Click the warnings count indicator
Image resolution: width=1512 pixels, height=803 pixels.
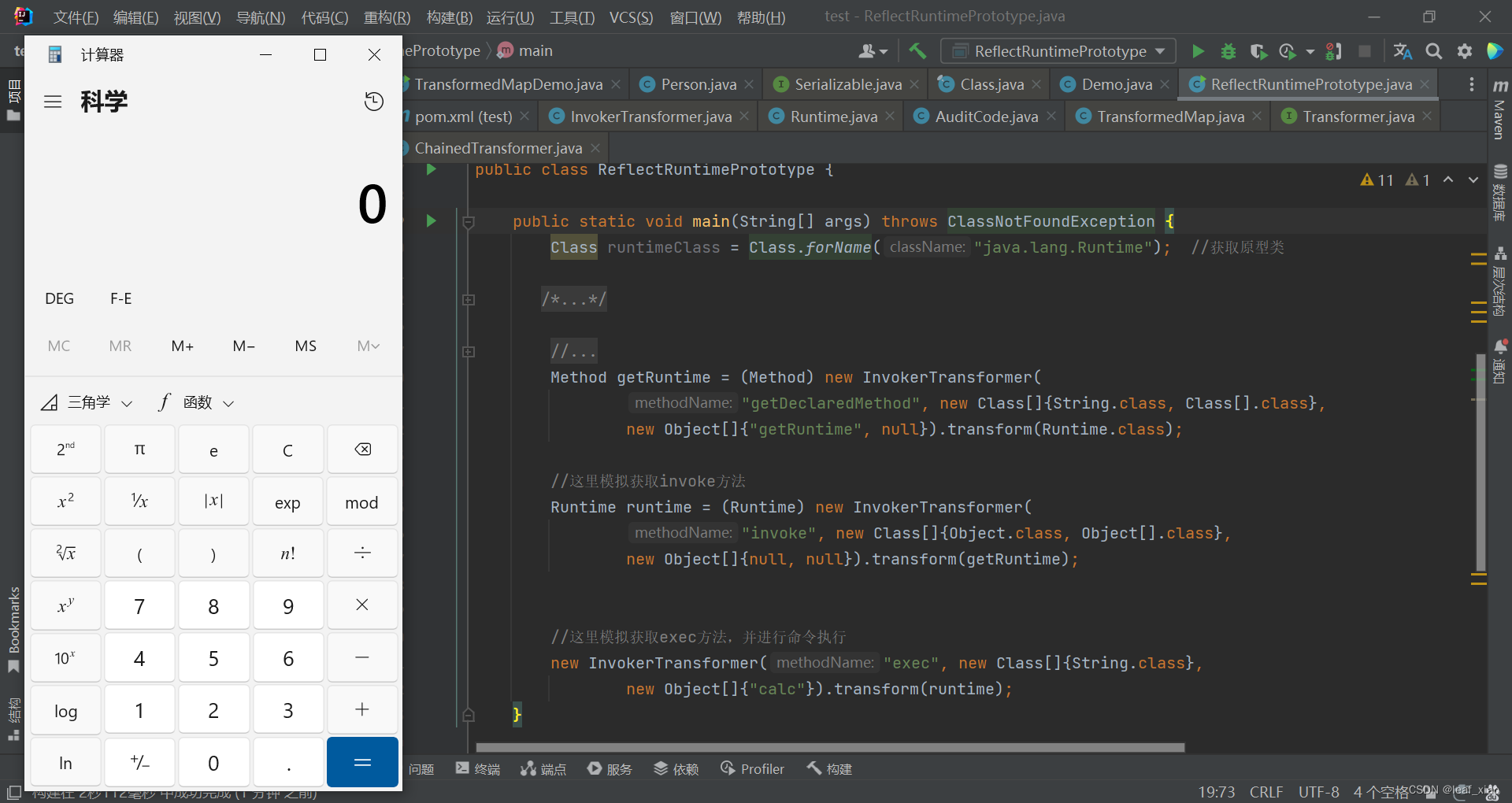pyautogui.click(x=1377, y=180)
